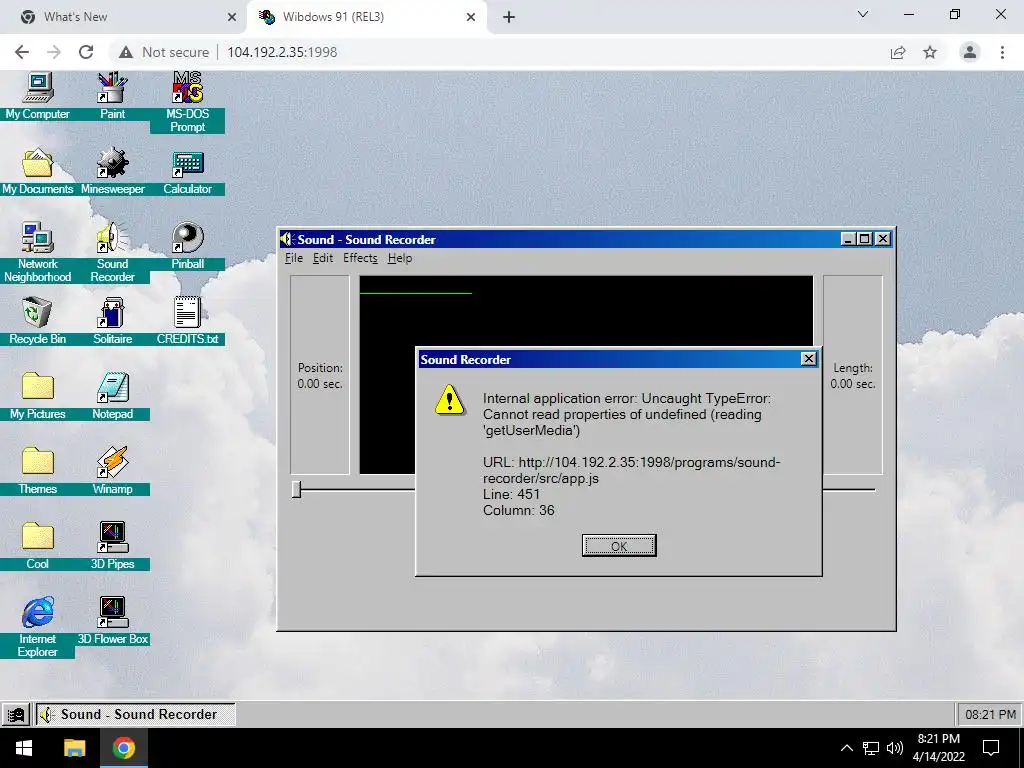Click the Widbows Start button

click(16, 714)
